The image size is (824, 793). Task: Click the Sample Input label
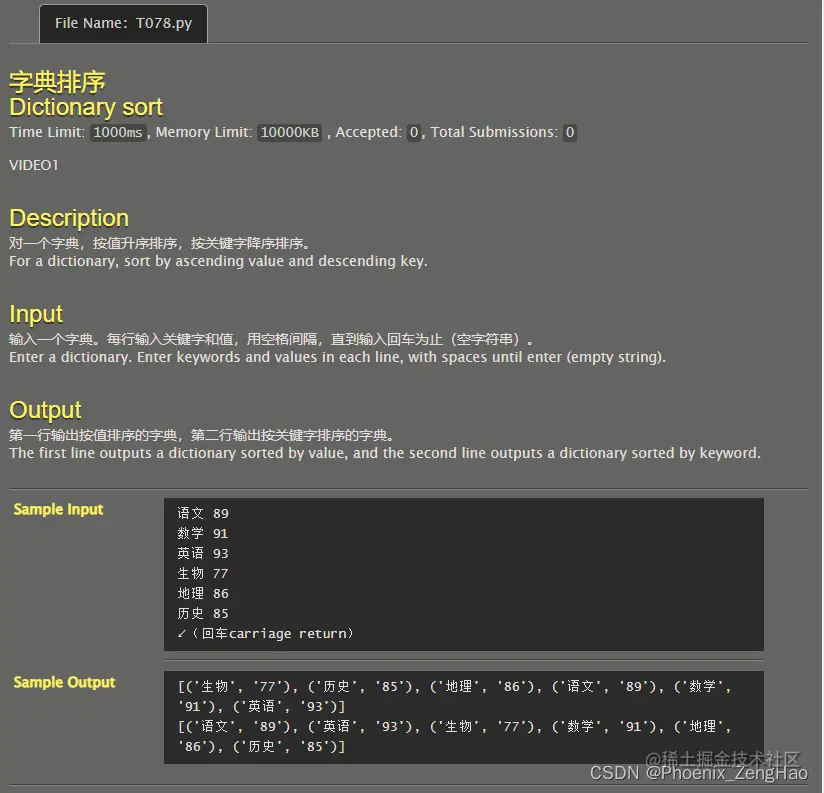point(58,510)
